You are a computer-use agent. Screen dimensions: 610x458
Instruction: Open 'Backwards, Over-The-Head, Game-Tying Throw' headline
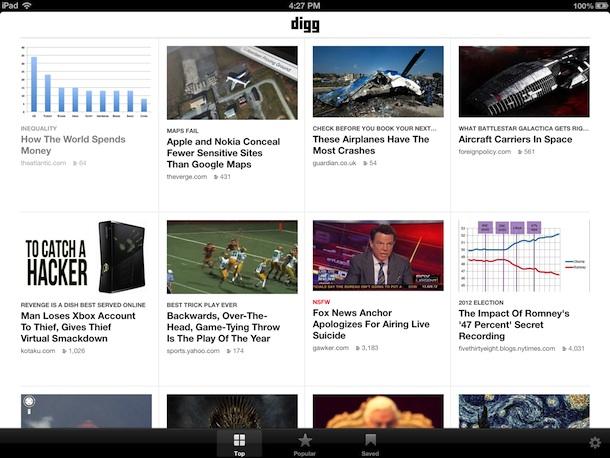coord(223,327)
